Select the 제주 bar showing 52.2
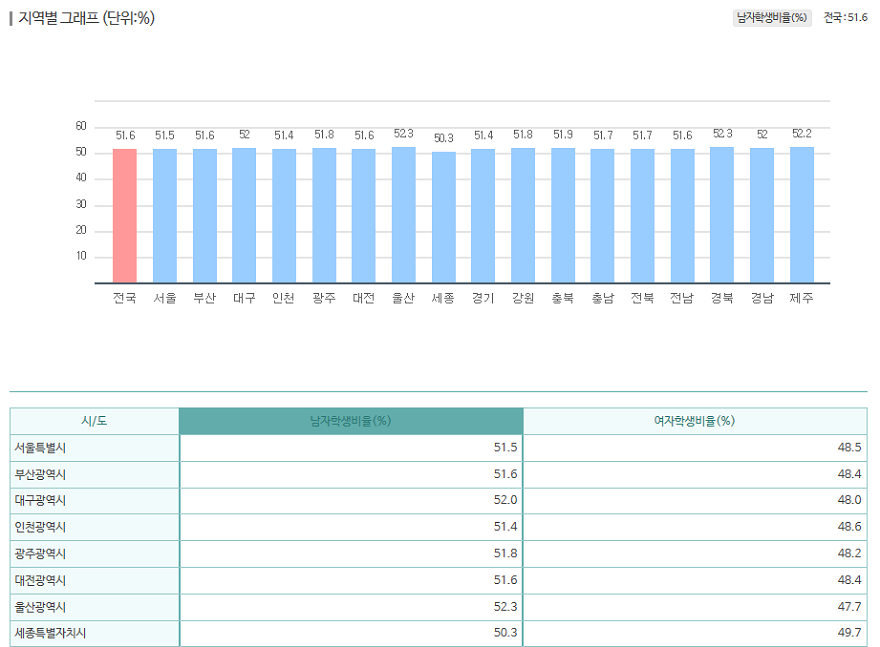Viewport: 880px width, 647px height. 801,215
